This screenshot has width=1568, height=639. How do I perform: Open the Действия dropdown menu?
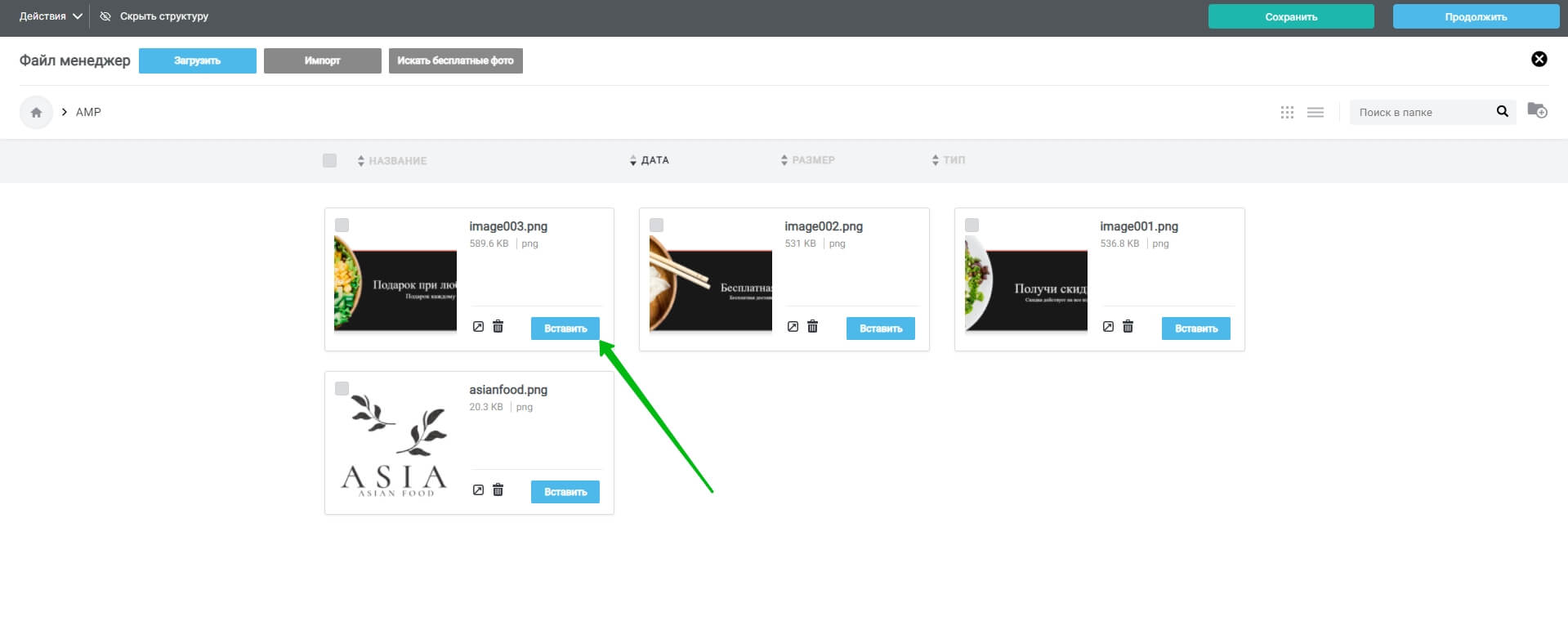pyautogui.click(x=51, y=16)
